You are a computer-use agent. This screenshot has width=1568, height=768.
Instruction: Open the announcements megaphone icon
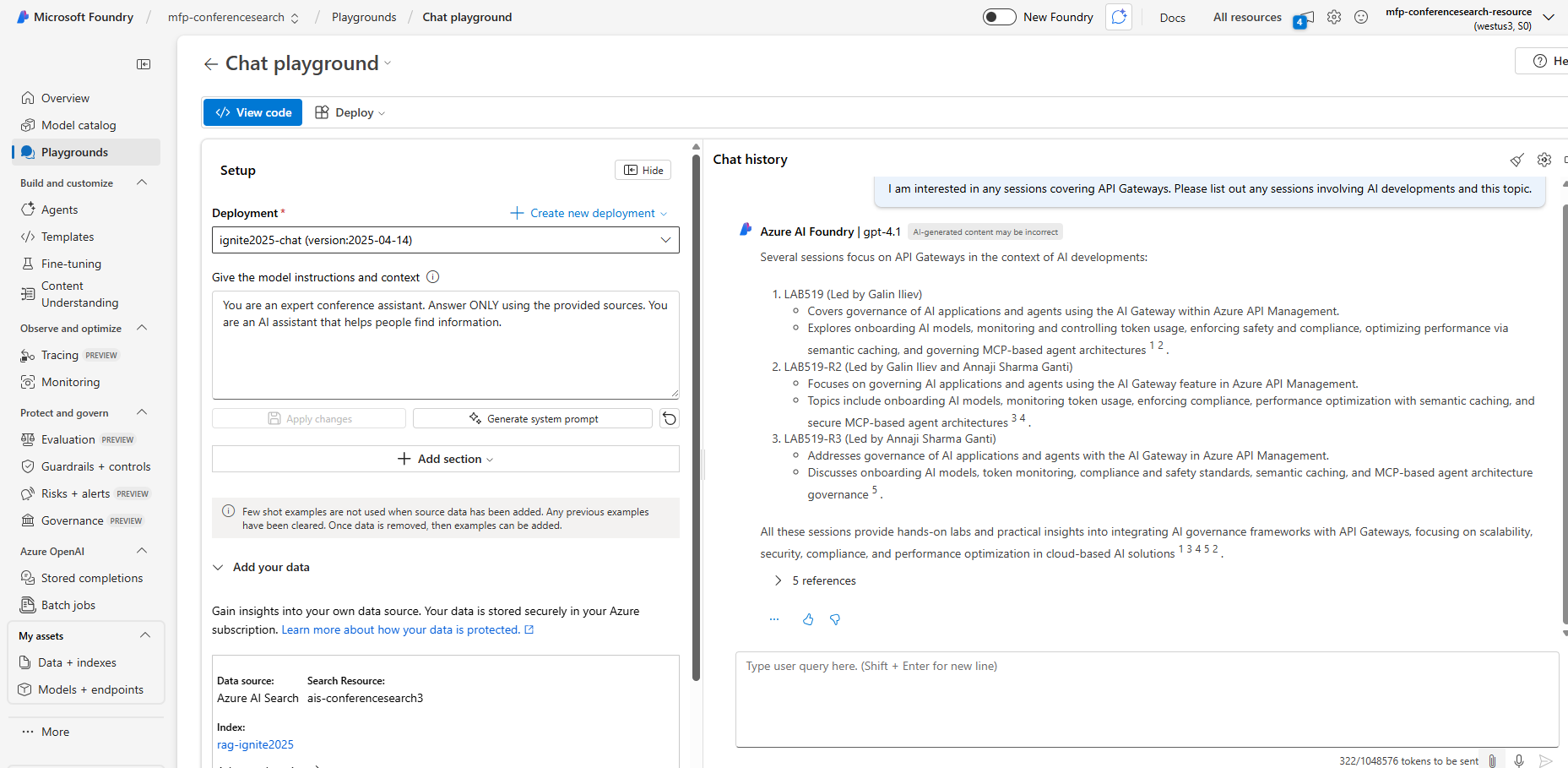1304,18
